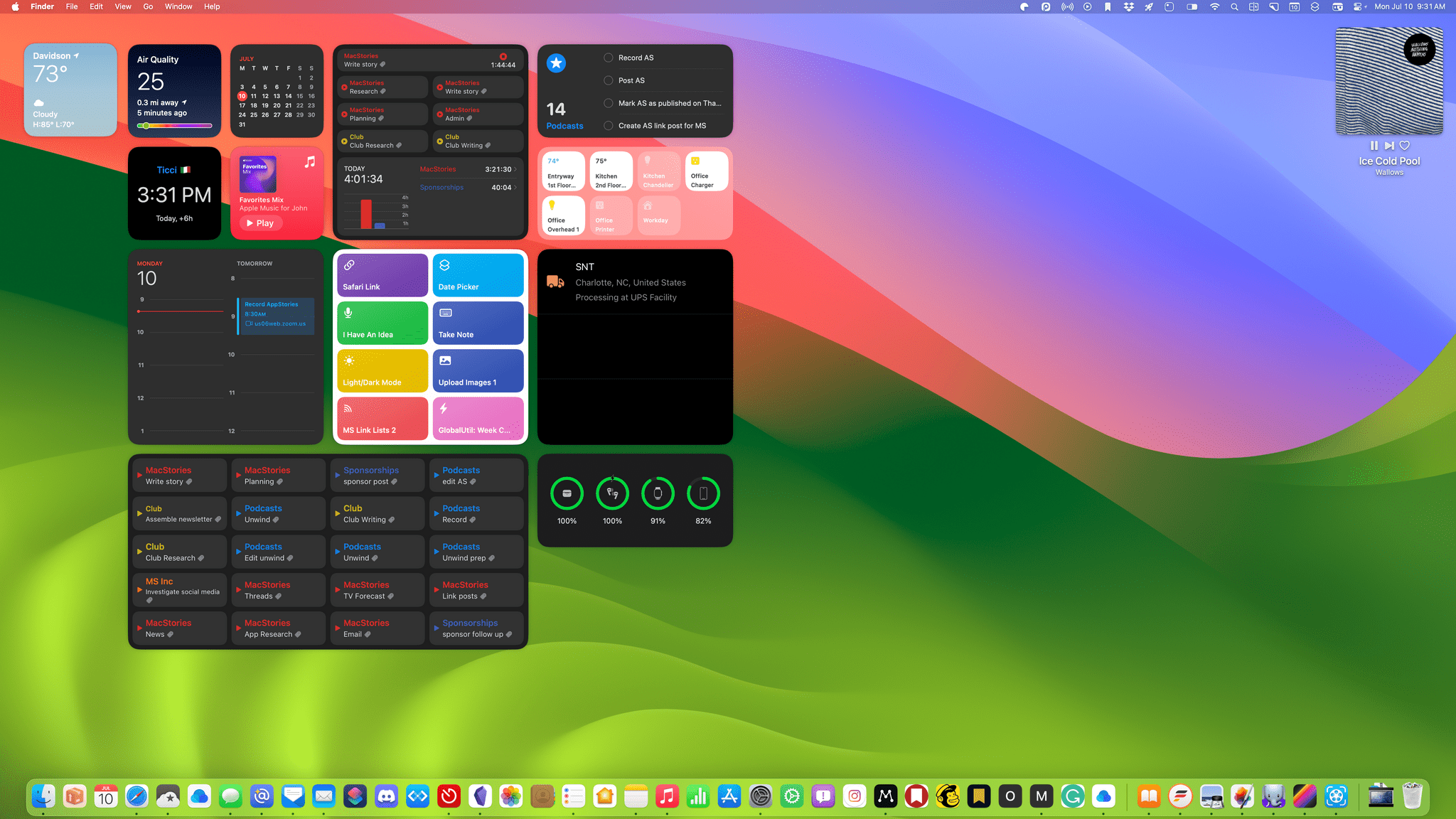The height and width of the screenshot is (819, 1456).
Task: Stop the running MacStories Write story timer
Action: click(x=503, y=56)
